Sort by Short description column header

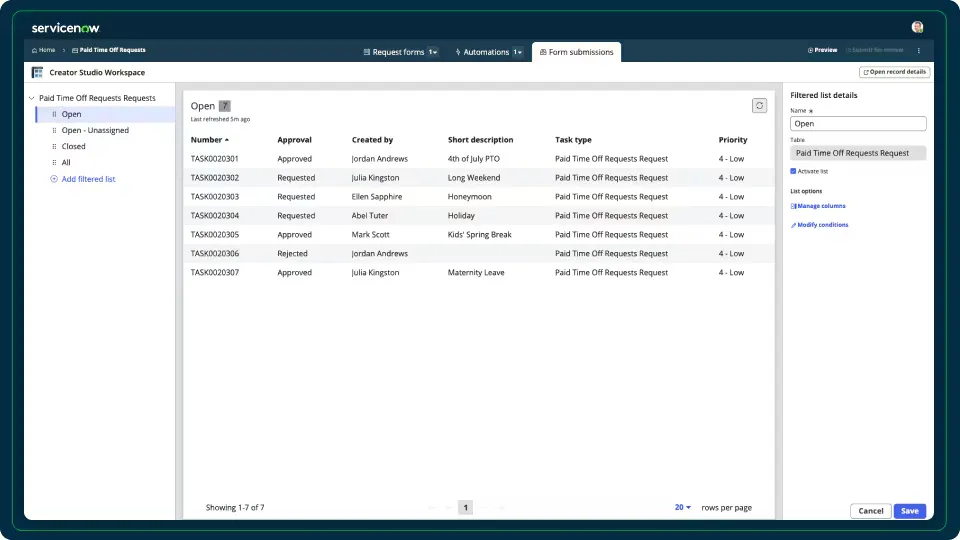[481, 140]
